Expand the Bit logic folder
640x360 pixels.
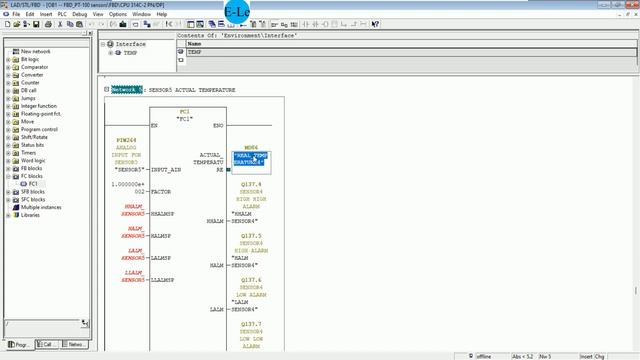(x=8, y=60)
